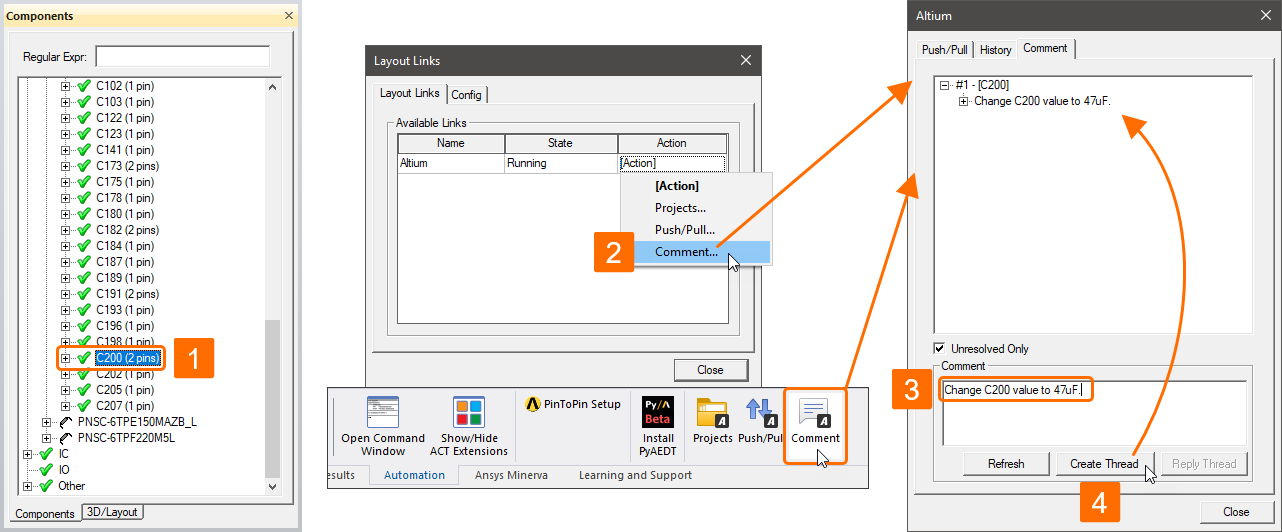
Task: Toggle Unresolved Only checkbox
Action: 938,348
